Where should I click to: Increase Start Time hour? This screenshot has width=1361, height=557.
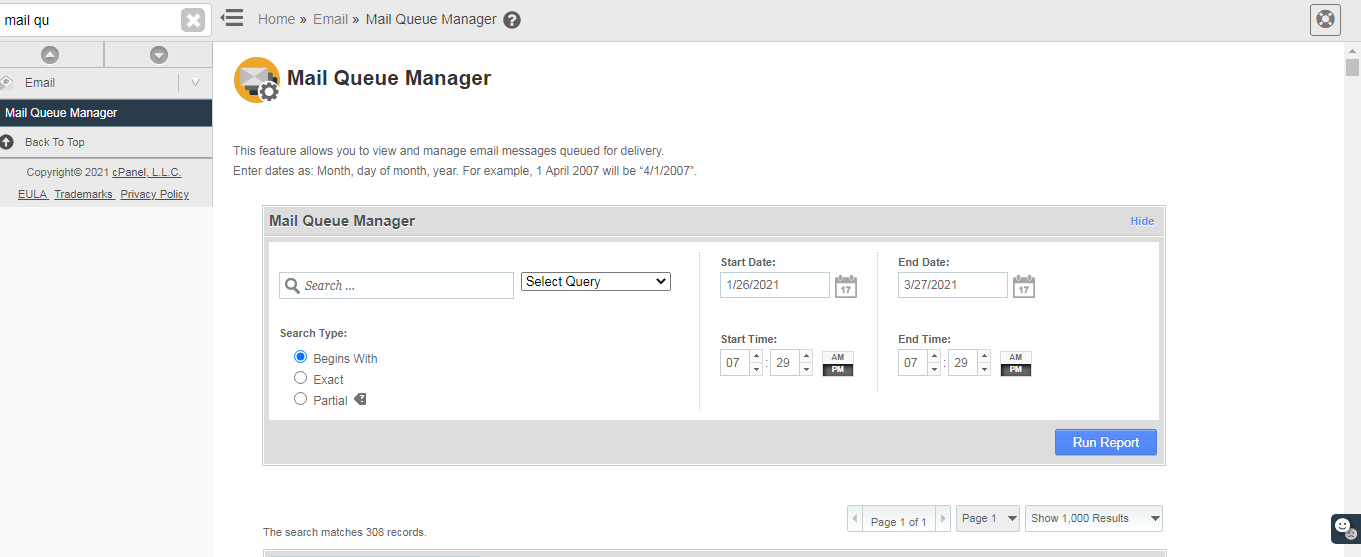(756, 356)
